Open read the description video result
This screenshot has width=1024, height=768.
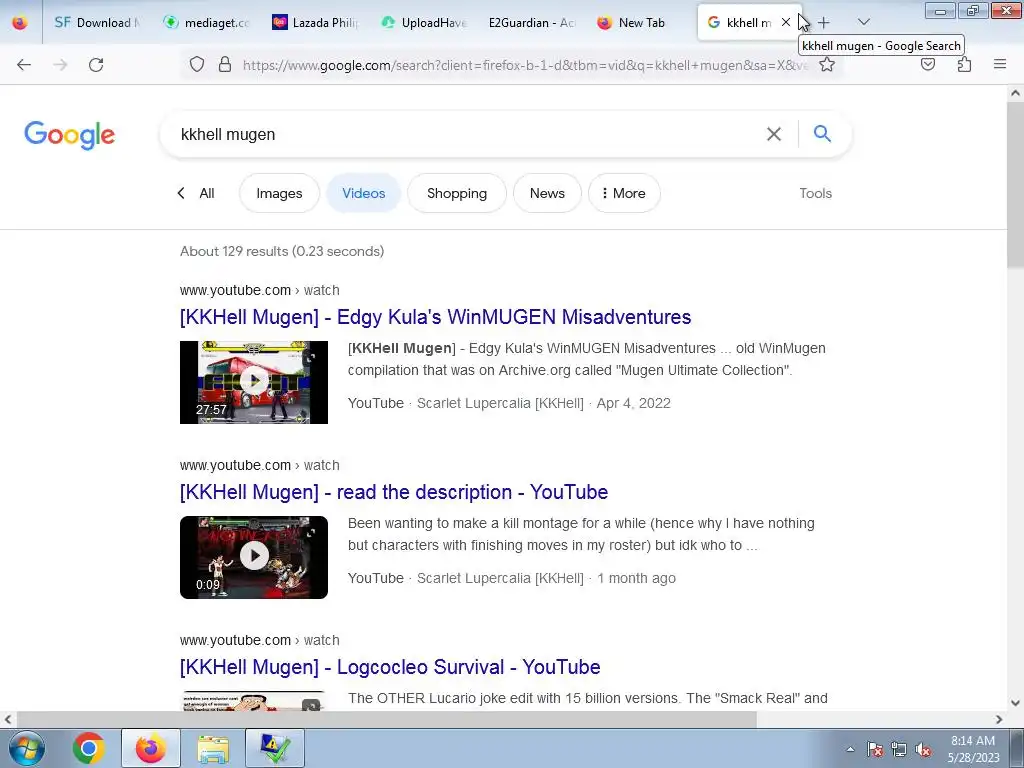click(394, 492)
